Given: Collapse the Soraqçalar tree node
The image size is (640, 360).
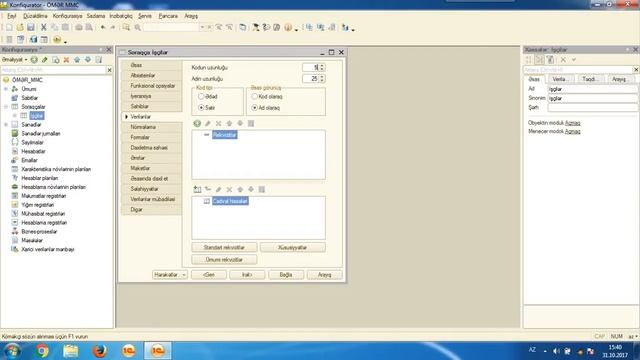Looking at the screenshot, I should tap(6, 107).
